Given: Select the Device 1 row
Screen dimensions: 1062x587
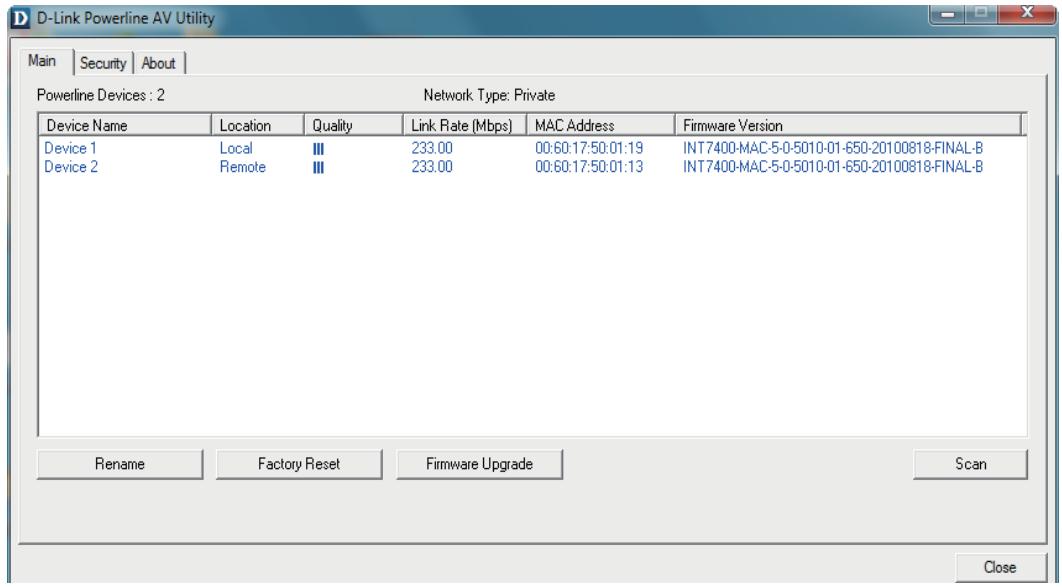Looking at the screenshot, I should click(x=532, y=148).
